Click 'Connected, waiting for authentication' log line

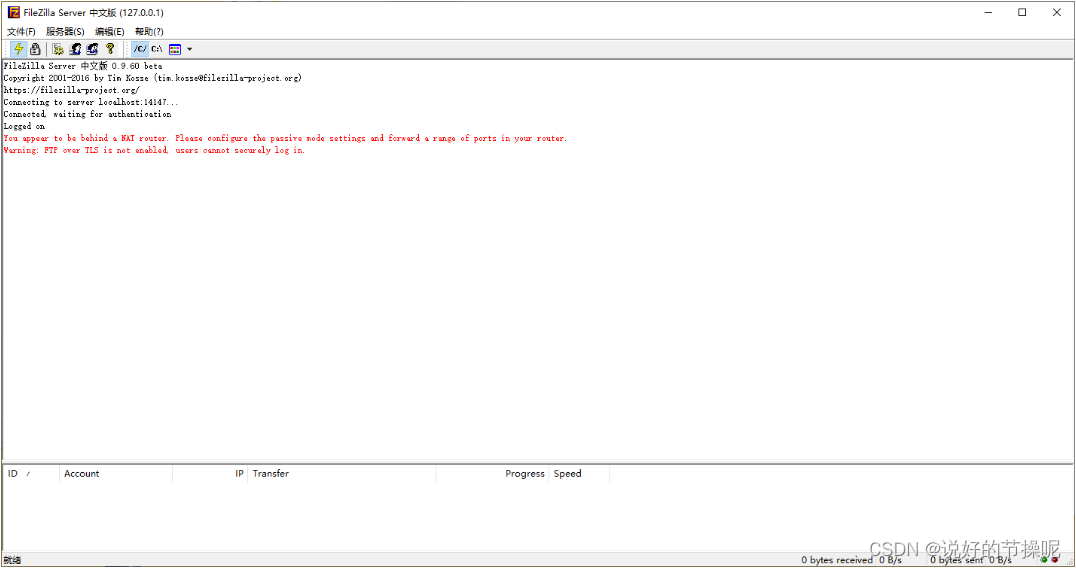[x=87, y=114]
